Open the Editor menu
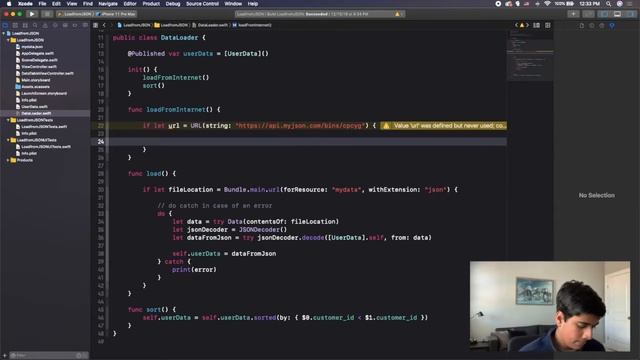 coord(130,4)
